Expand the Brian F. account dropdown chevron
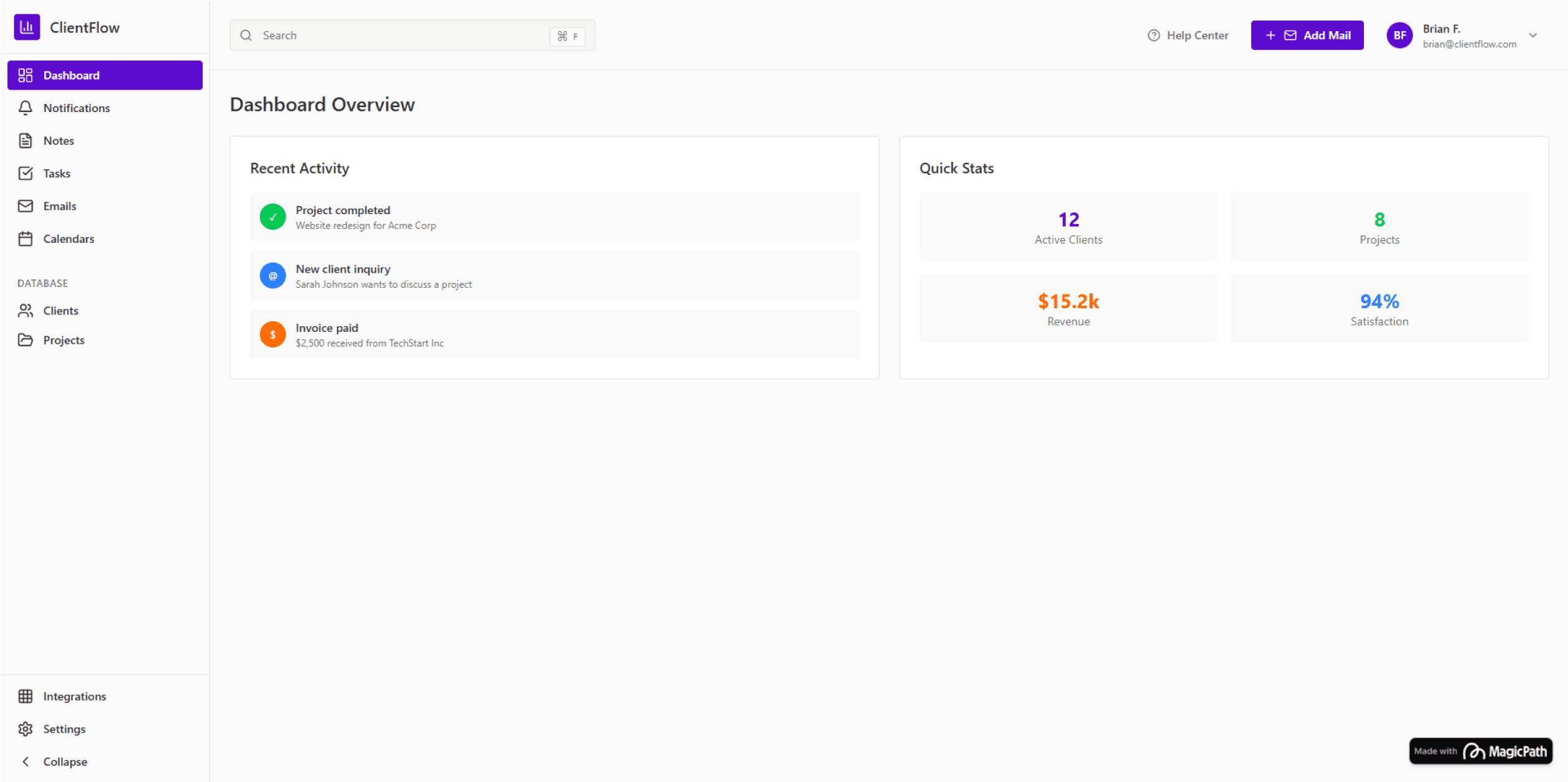 tap(1533, 35)
